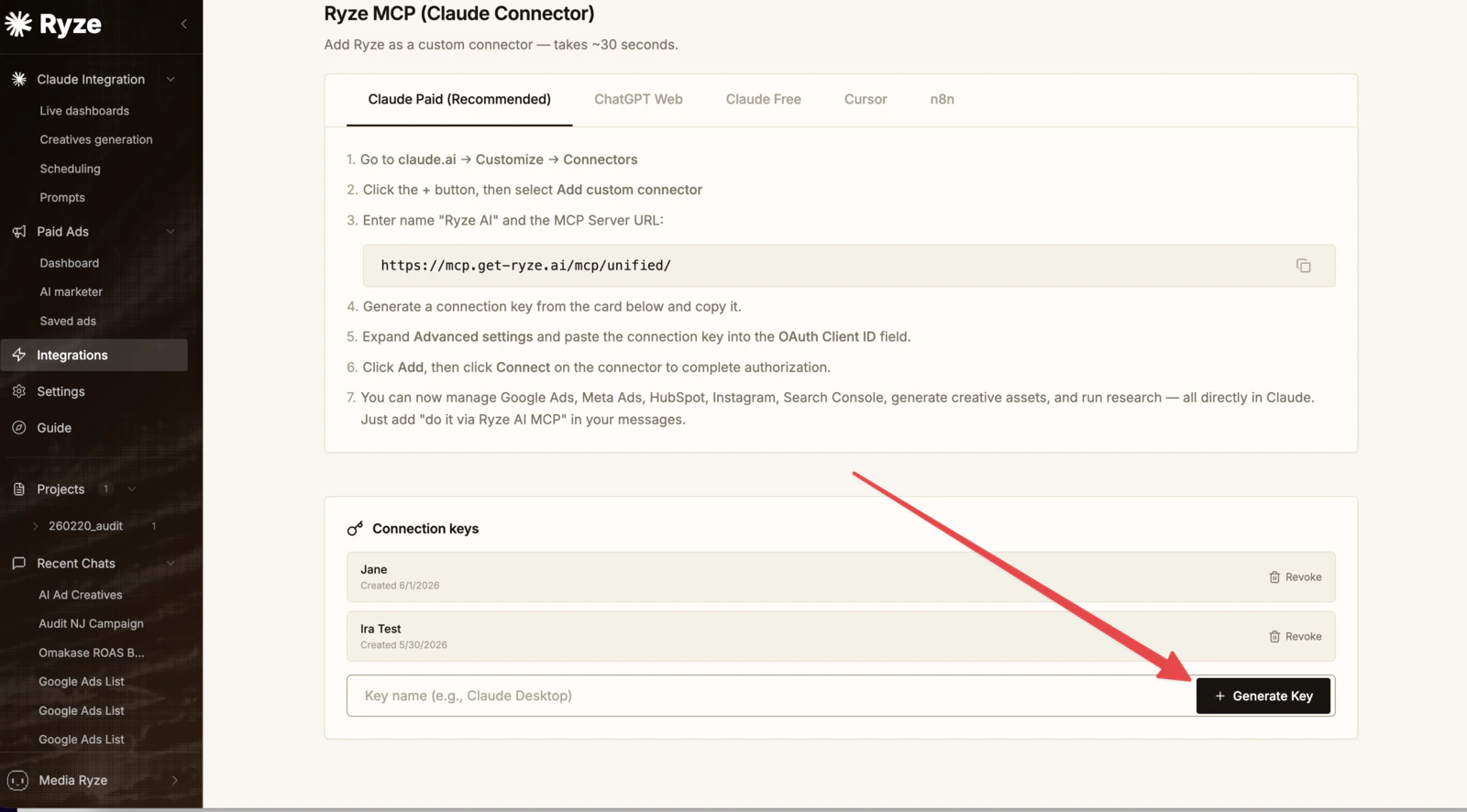Click the Guide compass icon
1467x812 pixels.
tap(19, 428)
